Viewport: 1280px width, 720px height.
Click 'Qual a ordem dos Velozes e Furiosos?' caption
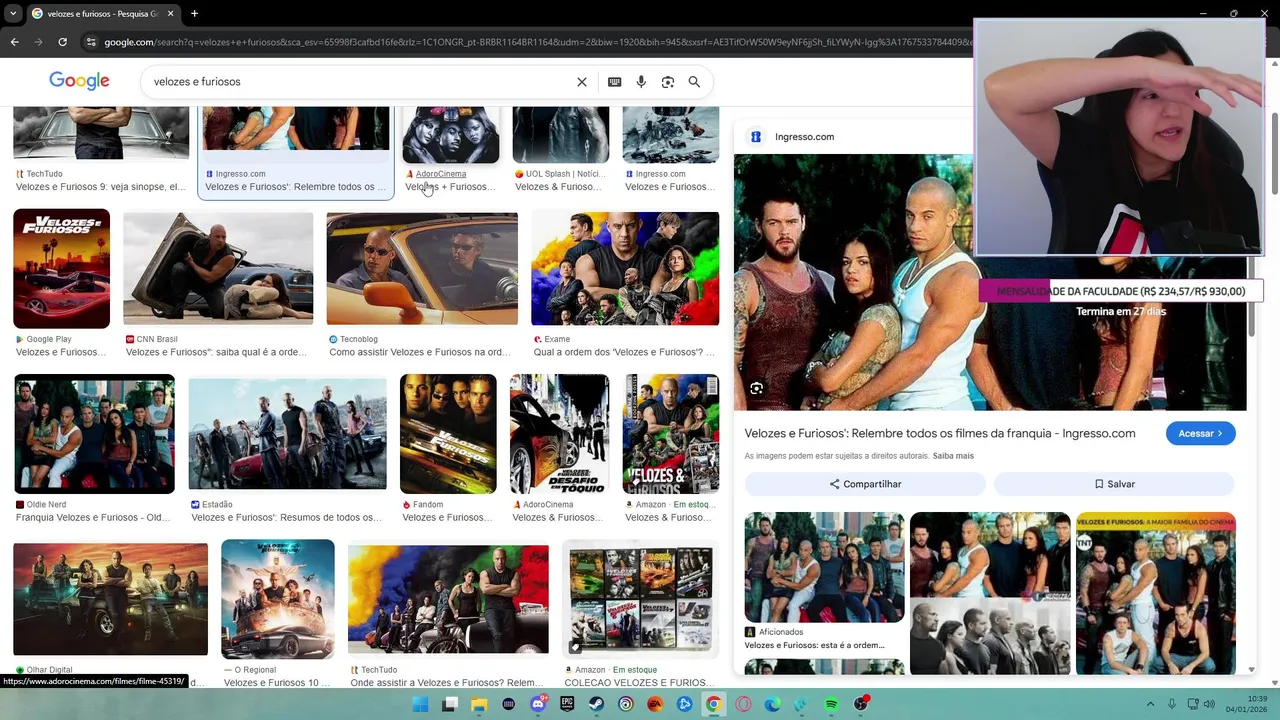[624, 352]
